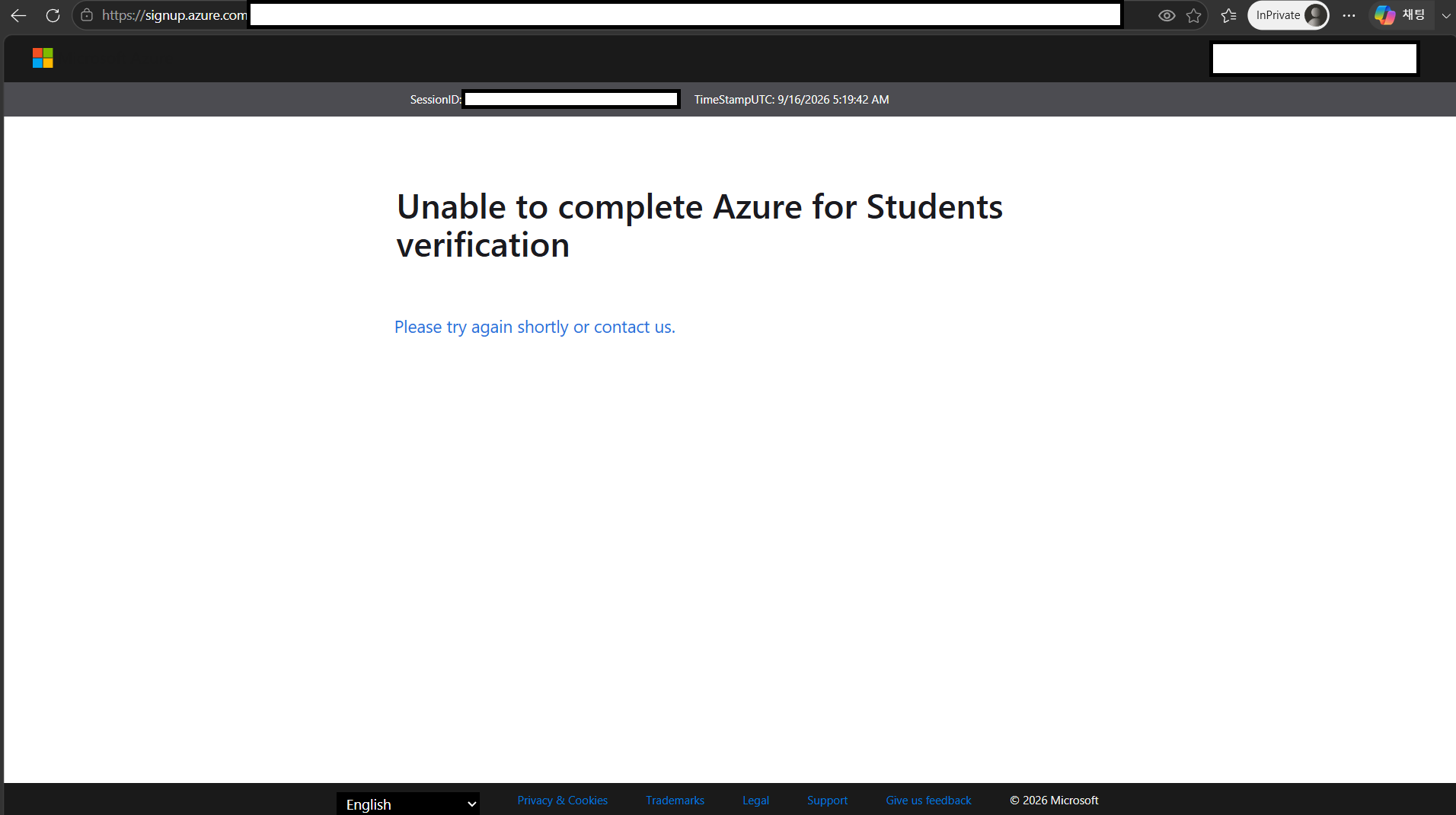Open the Support footer link
The width and height of the screenshot is (1456, 815).
pos(827,801)
